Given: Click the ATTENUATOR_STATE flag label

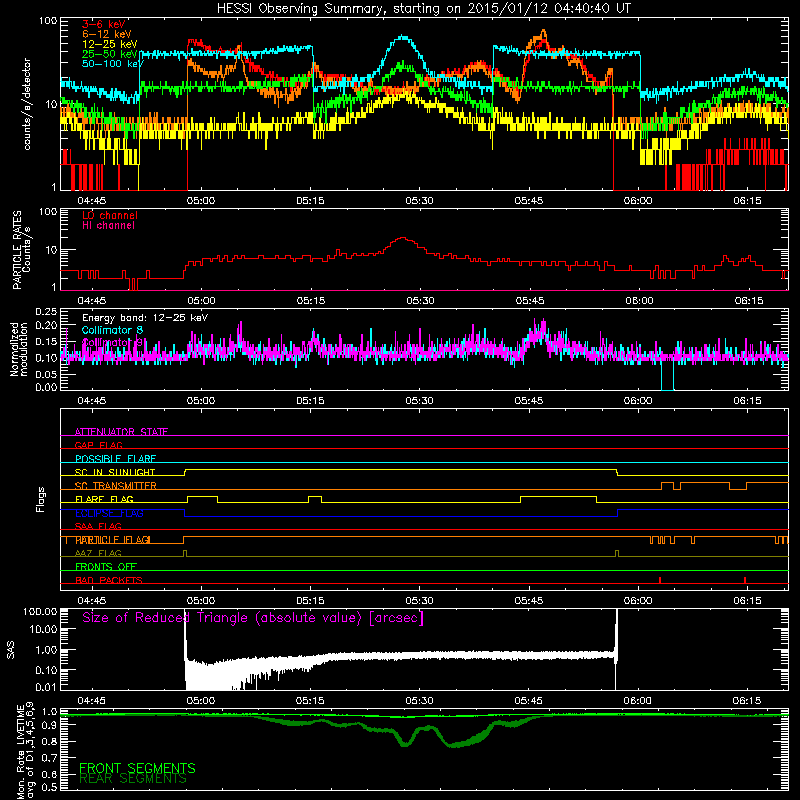Looking at the screenshot, I should click(x=121, y=432).
